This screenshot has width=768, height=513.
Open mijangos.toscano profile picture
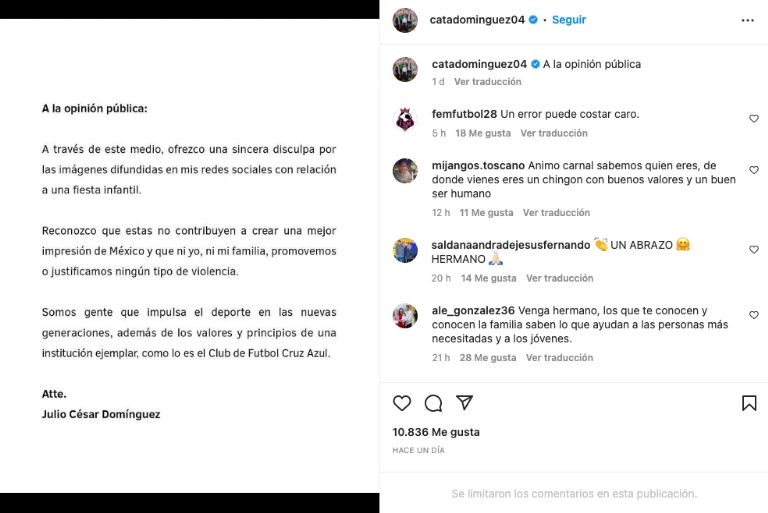[x=405, y=171]
